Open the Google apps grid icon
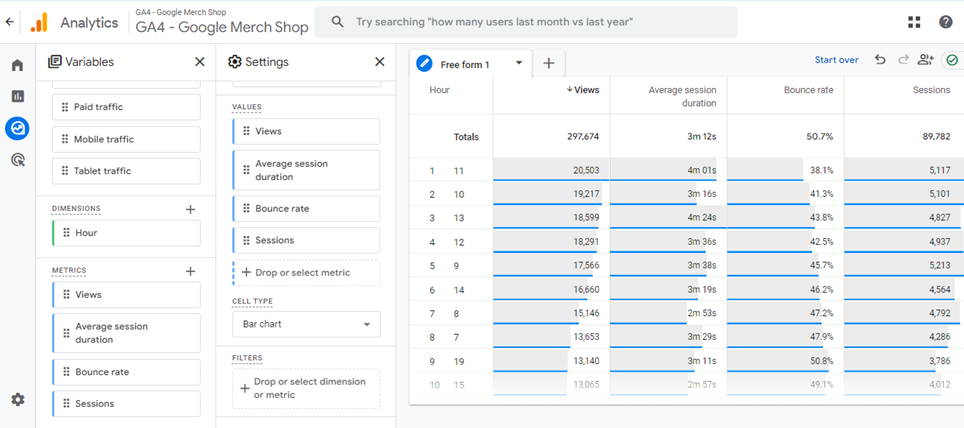Image resolution: width=964 pixels, height=428 pixels. pos(914,22)
